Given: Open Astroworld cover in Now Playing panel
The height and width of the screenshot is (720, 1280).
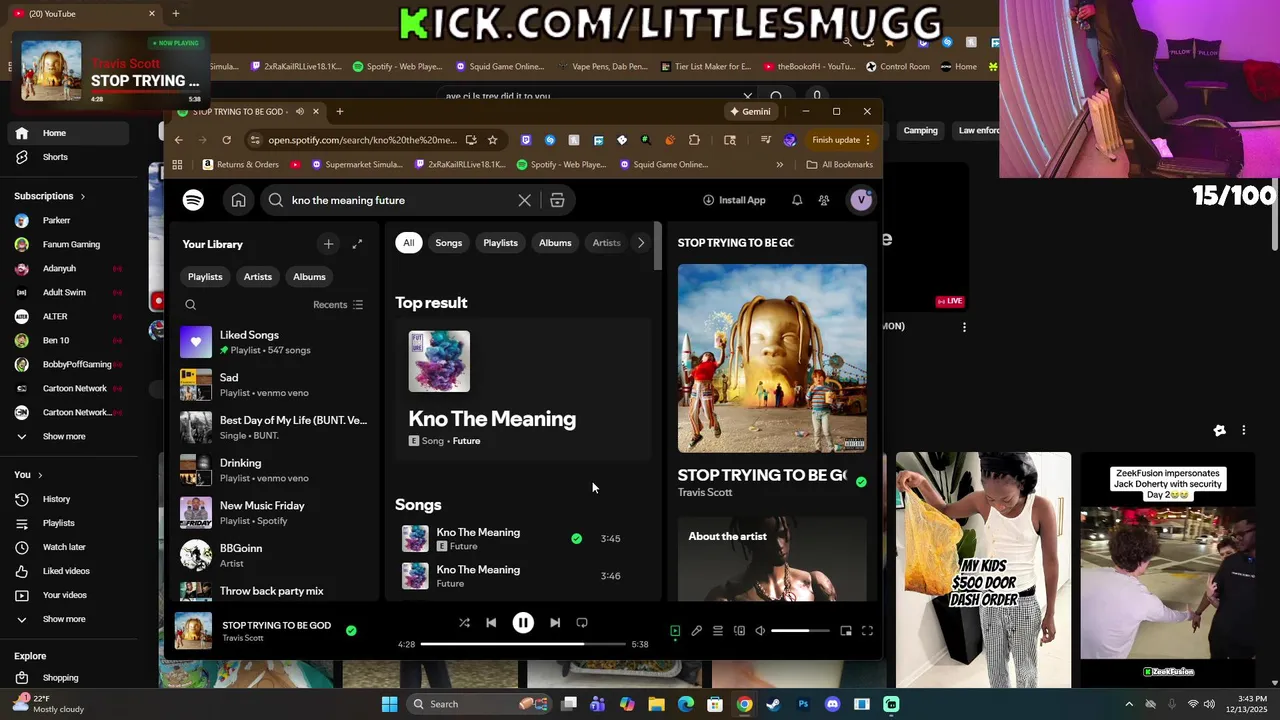Looking at the screenshot, I should pos(772,358).
